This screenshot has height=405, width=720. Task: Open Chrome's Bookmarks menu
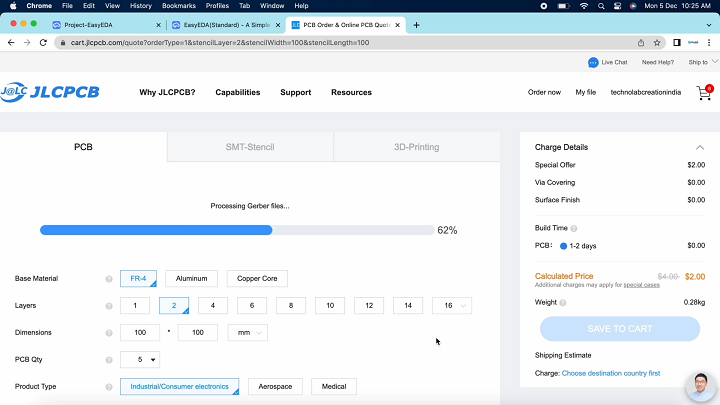click(x=179, y=6)
